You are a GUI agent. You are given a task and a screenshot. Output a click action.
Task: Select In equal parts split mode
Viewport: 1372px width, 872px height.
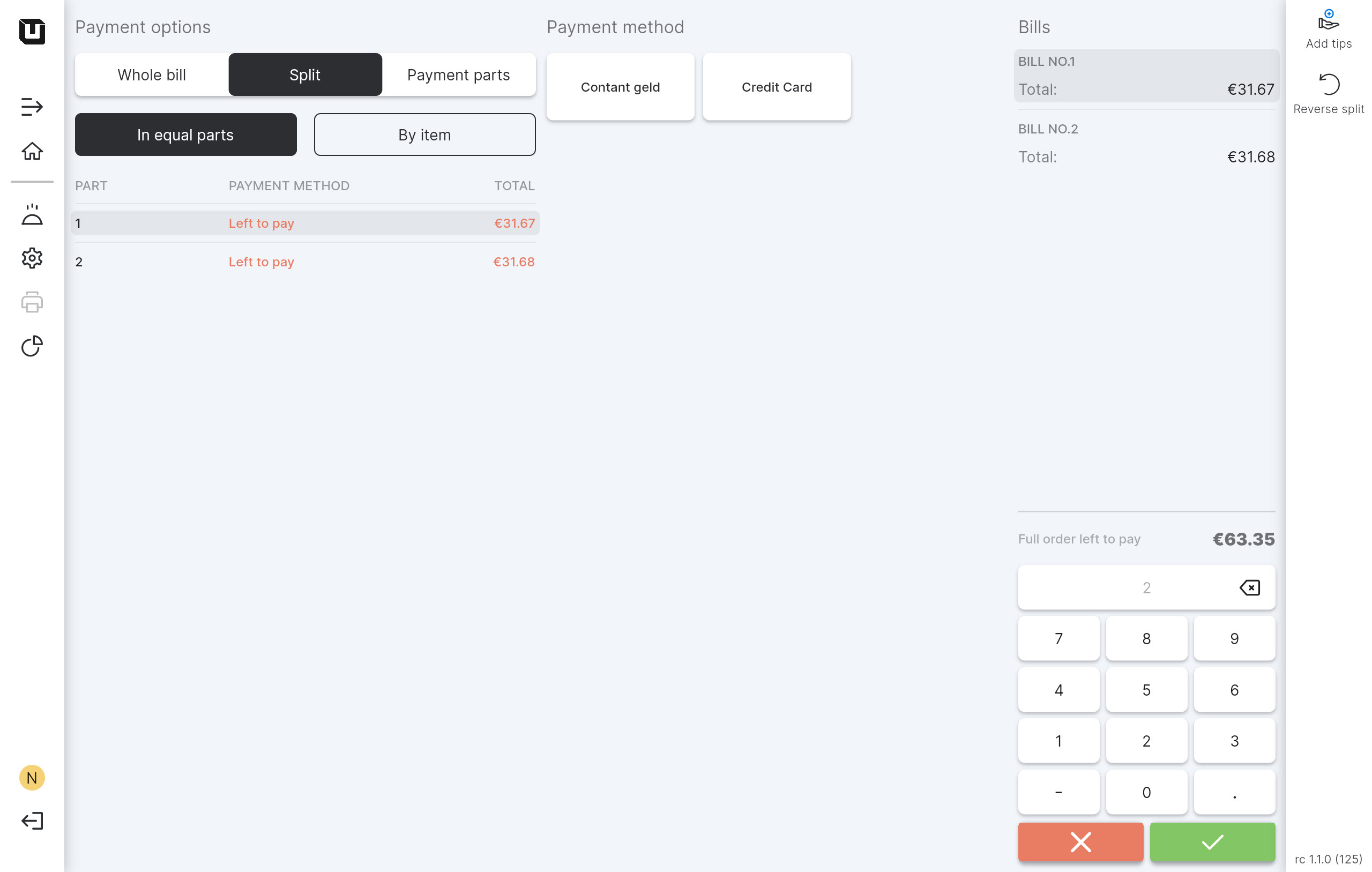coord(186,135)
